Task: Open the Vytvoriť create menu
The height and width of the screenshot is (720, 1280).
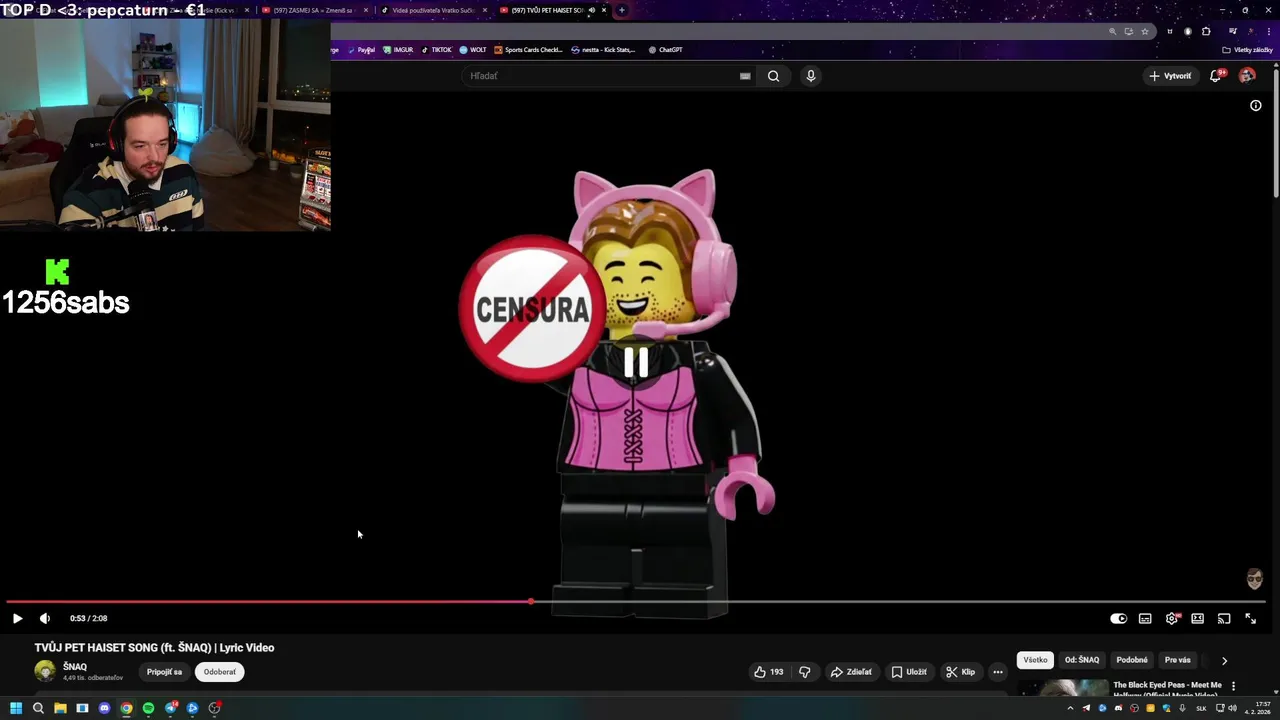Action: click(x=1171, y=76)
